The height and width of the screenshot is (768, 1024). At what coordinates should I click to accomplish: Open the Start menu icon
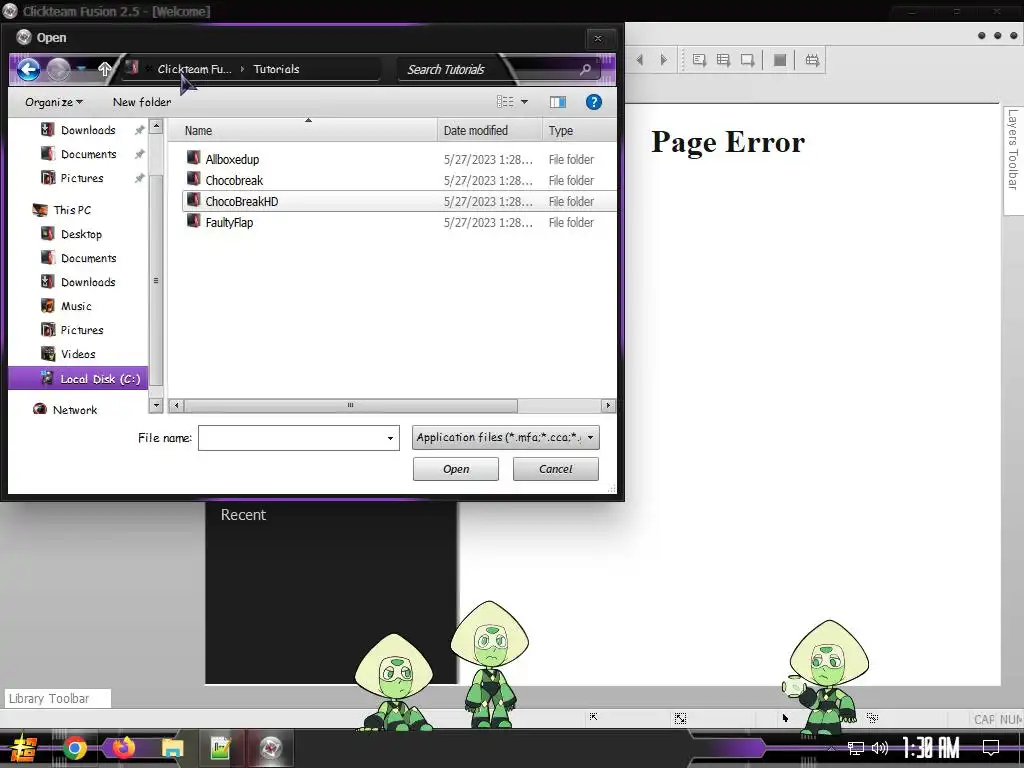(x=24, y=748)
